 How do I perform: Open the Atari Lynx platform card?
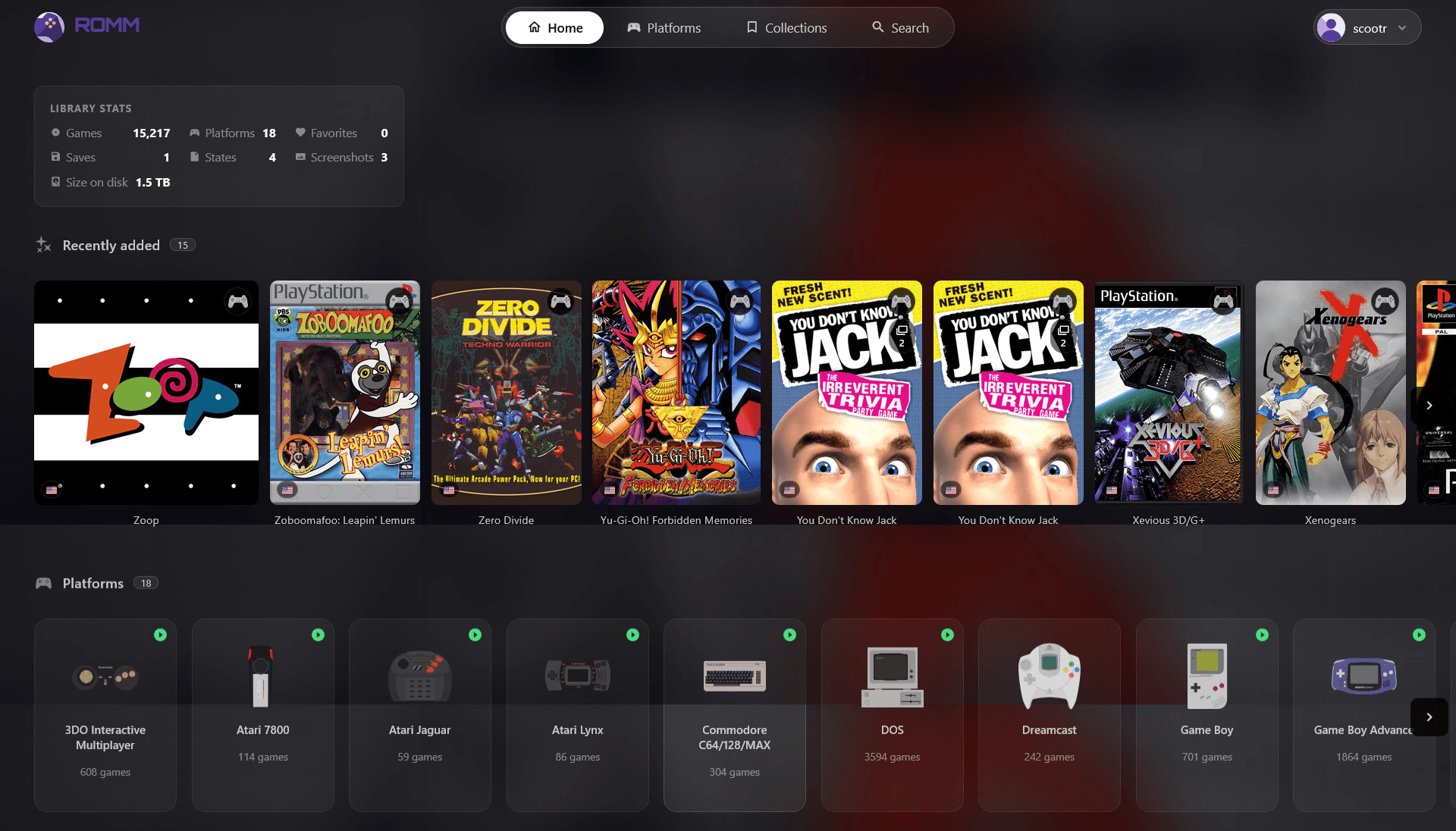(x=578, y=715)
